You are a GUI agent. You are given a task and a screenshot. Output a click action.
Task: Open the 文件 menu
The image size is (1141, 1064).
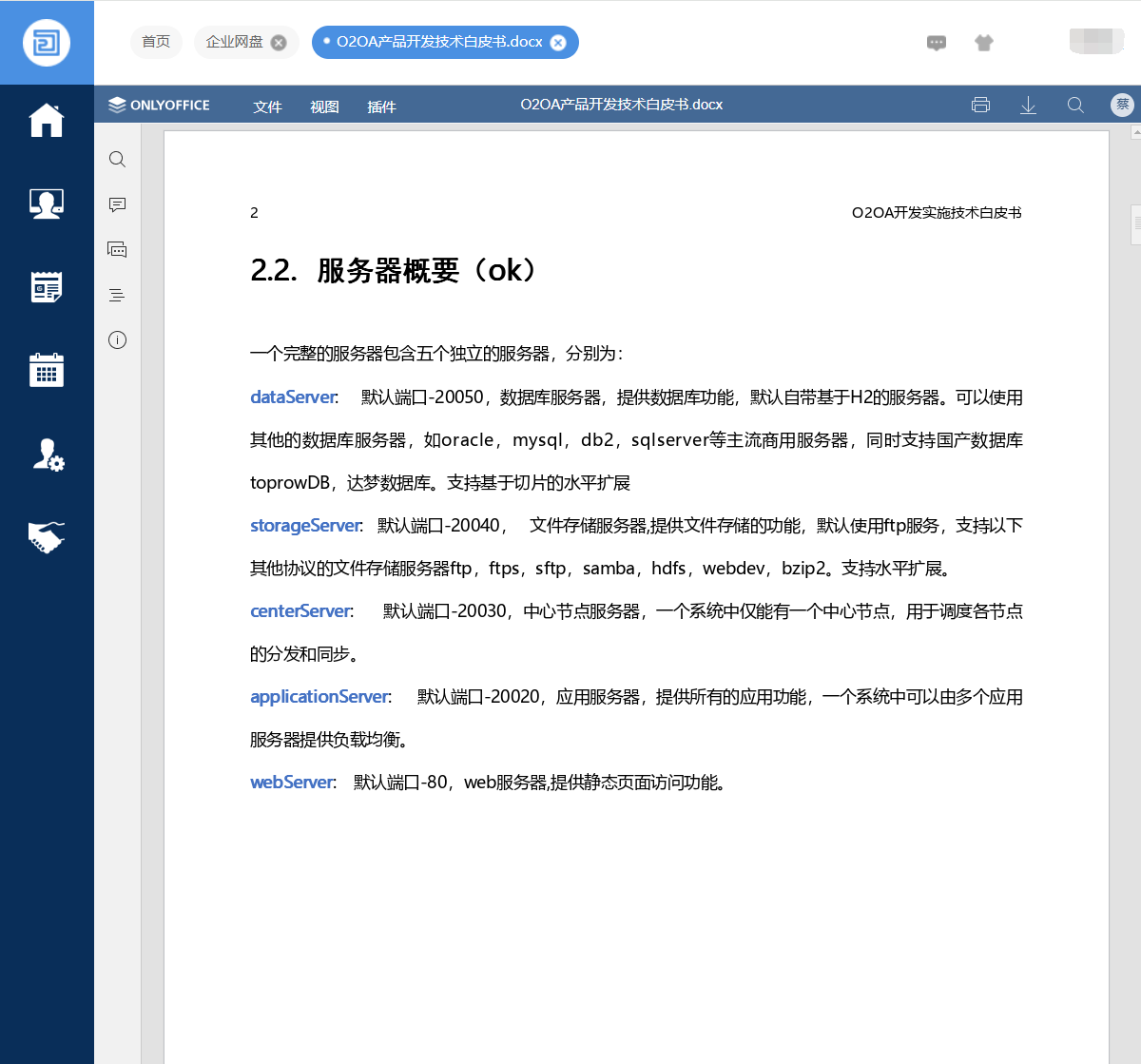(267, 106)
